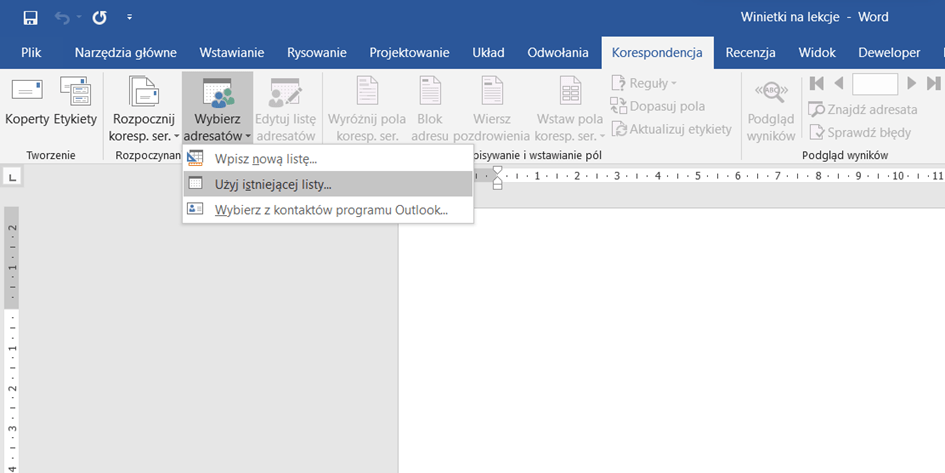Choose Wpisz nową listę option
Viewport: 945px width, 473px height.
(265, 158)
